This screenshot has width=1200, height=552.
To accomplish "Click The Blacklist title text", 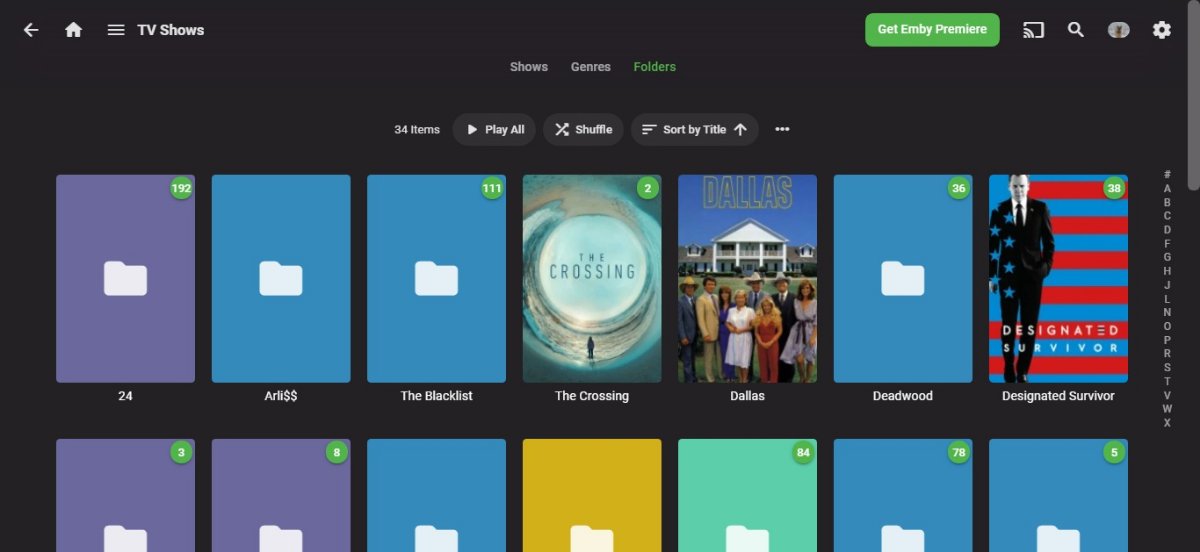I will (x=436, y=396).
